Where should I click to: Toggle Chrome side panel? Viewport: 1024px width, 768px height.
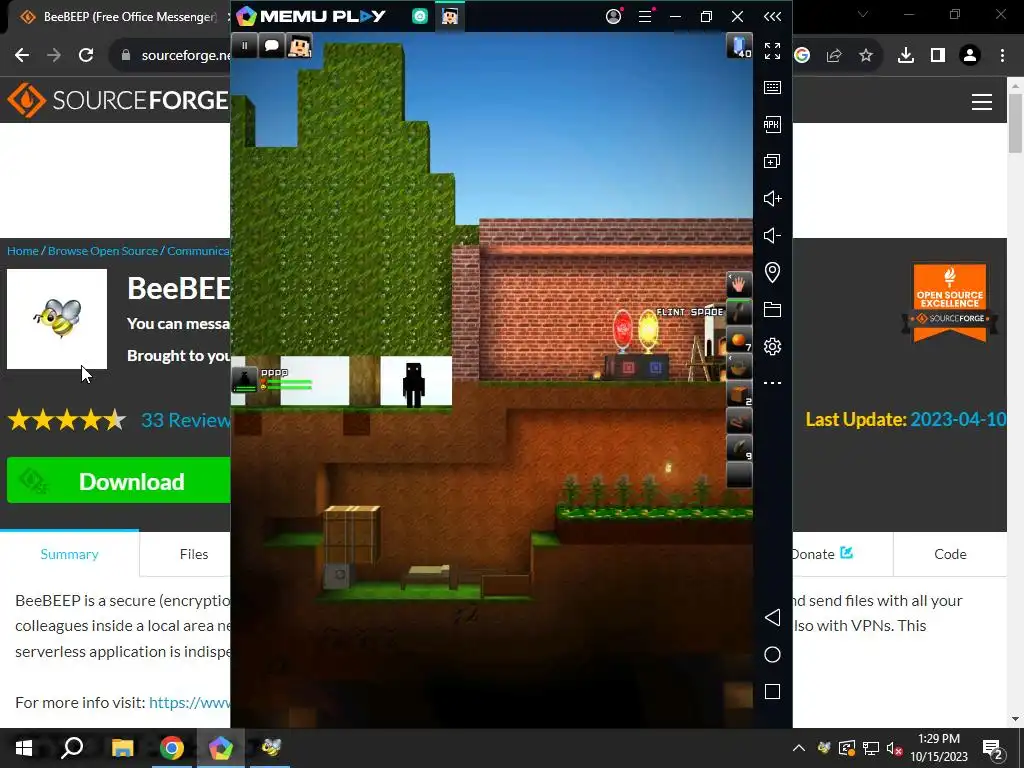[938, 56]
